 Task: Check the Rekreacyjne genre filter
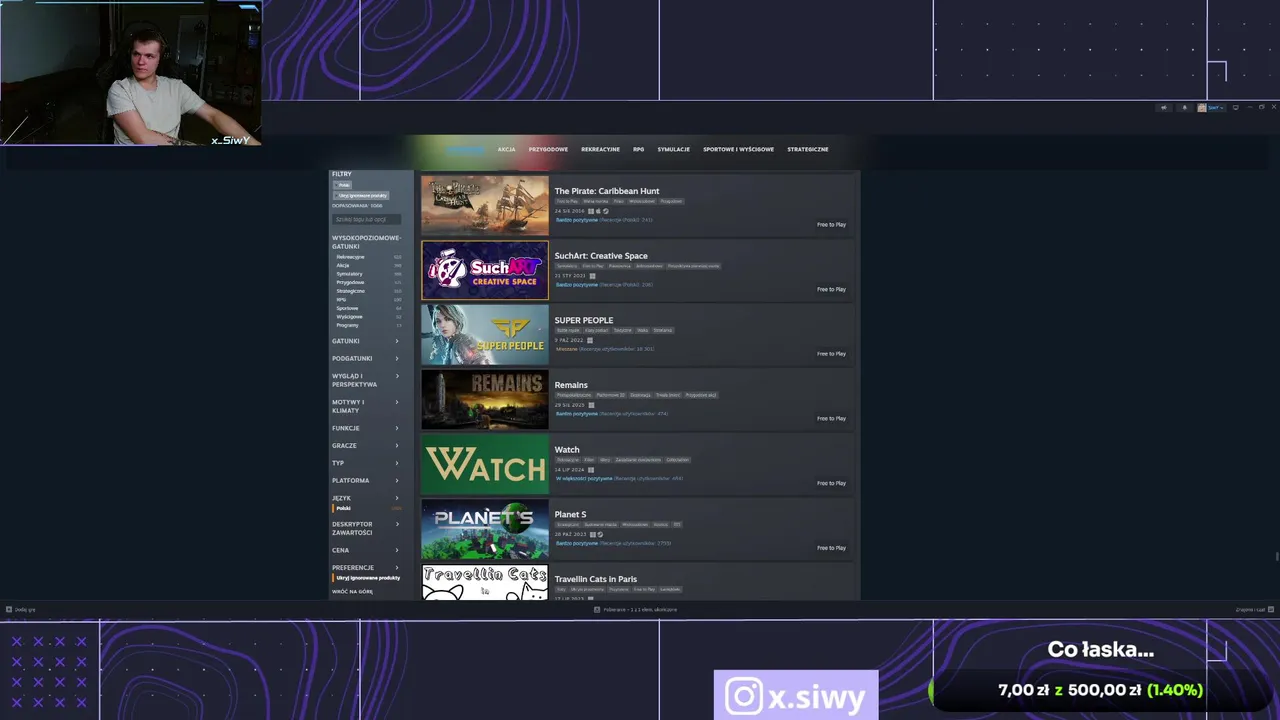[x=368, y=257]
